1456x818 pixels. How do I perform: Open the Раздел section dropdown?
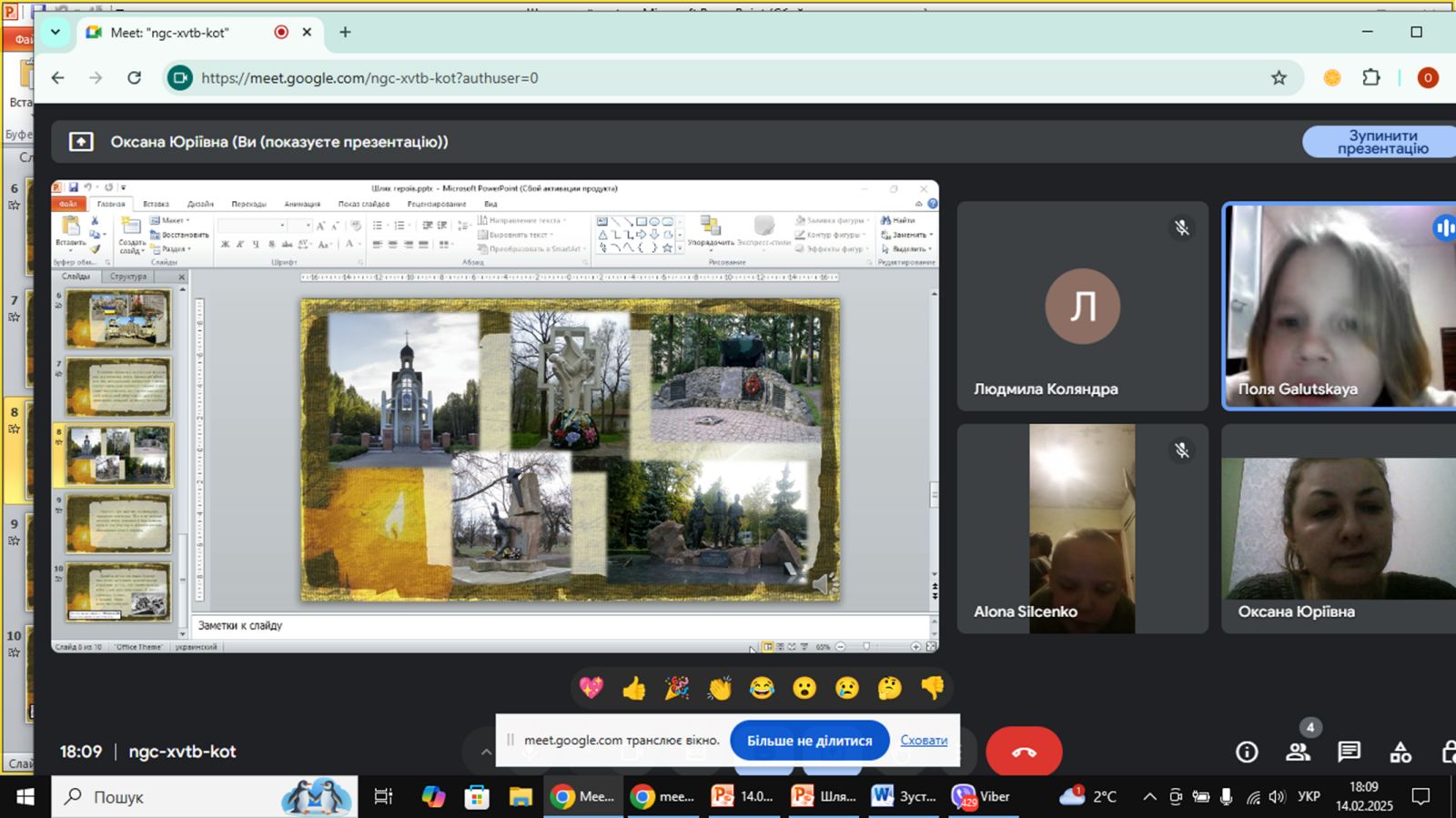click(x=170, y=249)
